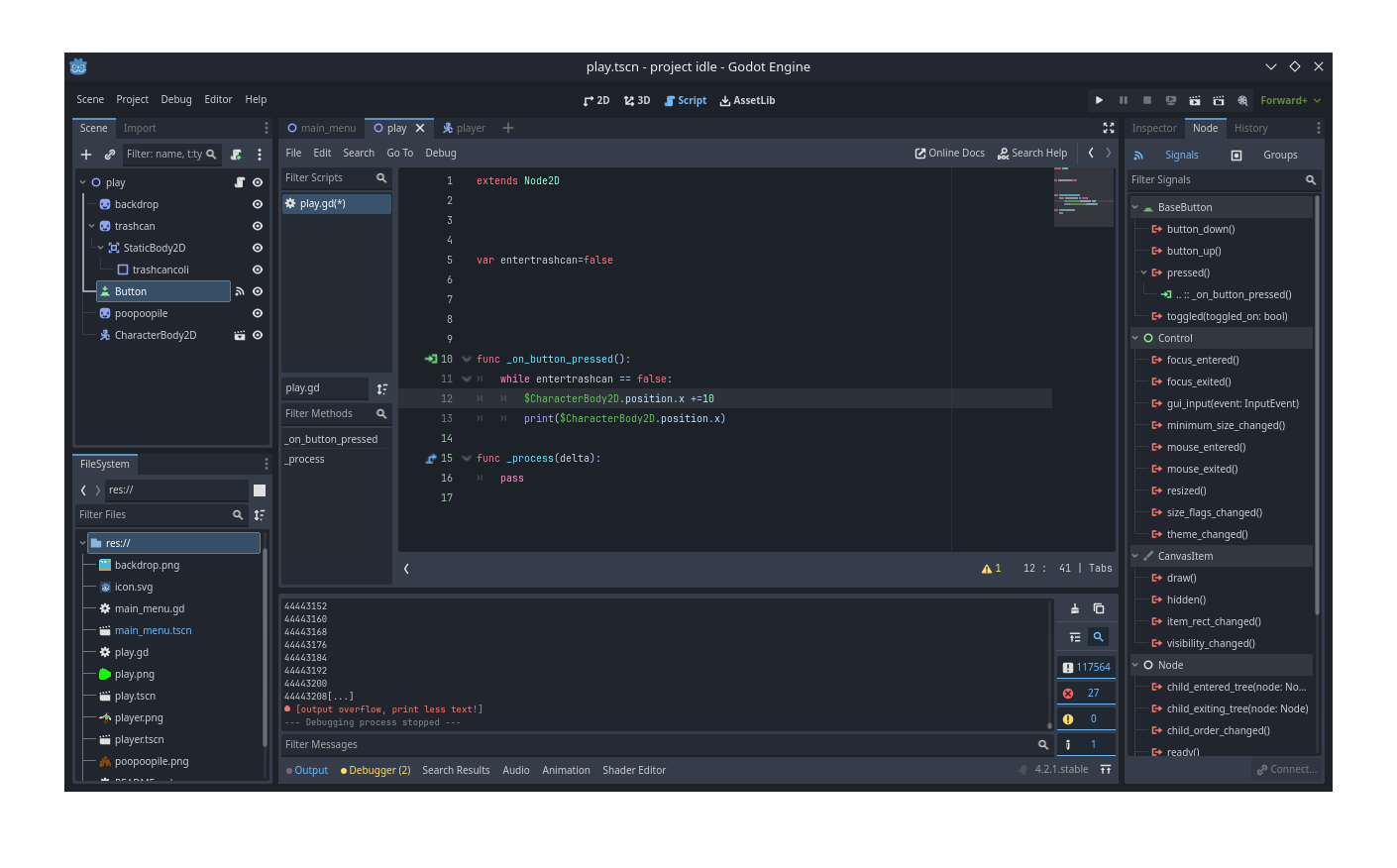Viewport: 1397px width, 868px height.
Task: Toggle the output search icon
Action: pos(1098,637)
